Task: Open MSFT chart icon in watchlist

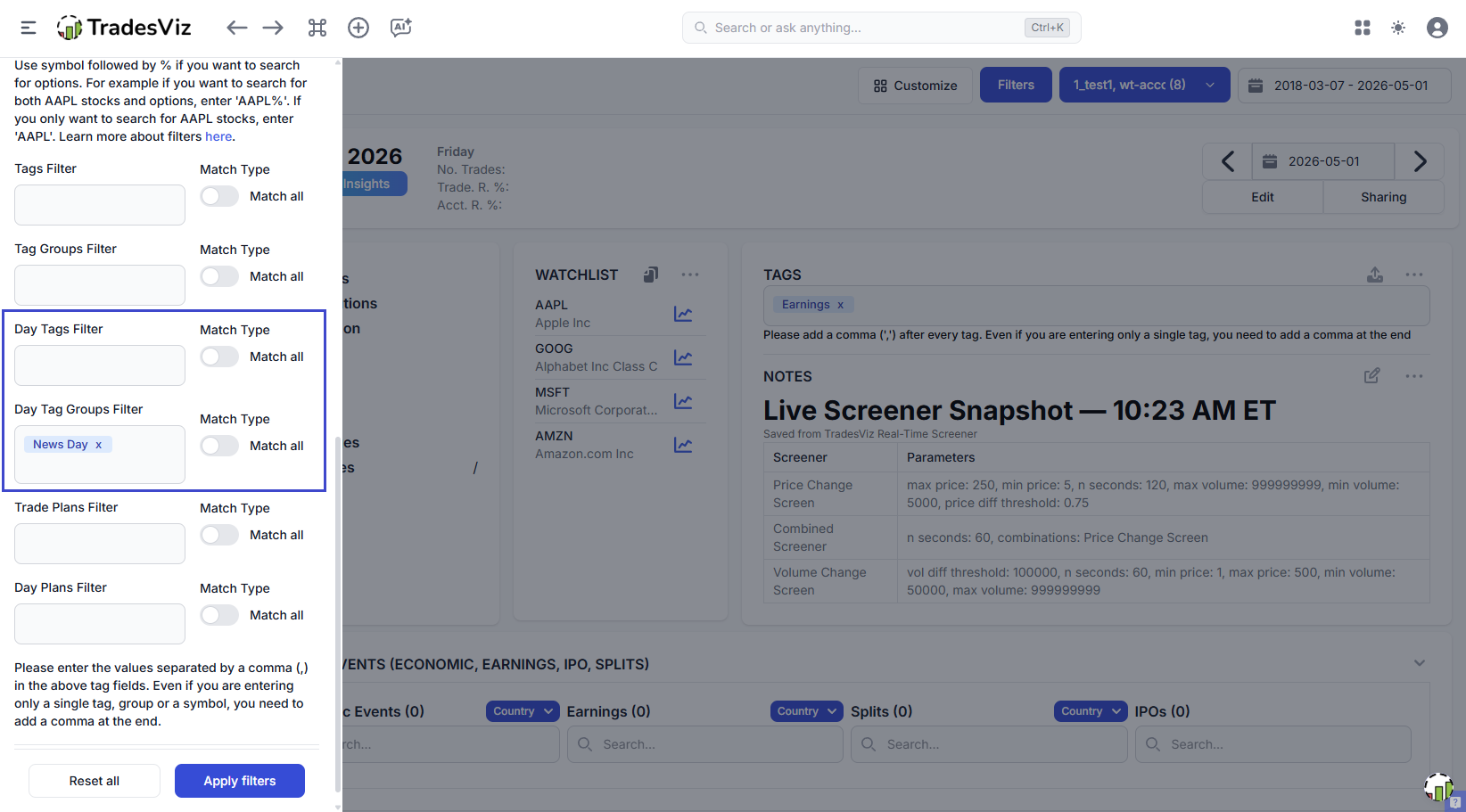Action: (683, 401)
